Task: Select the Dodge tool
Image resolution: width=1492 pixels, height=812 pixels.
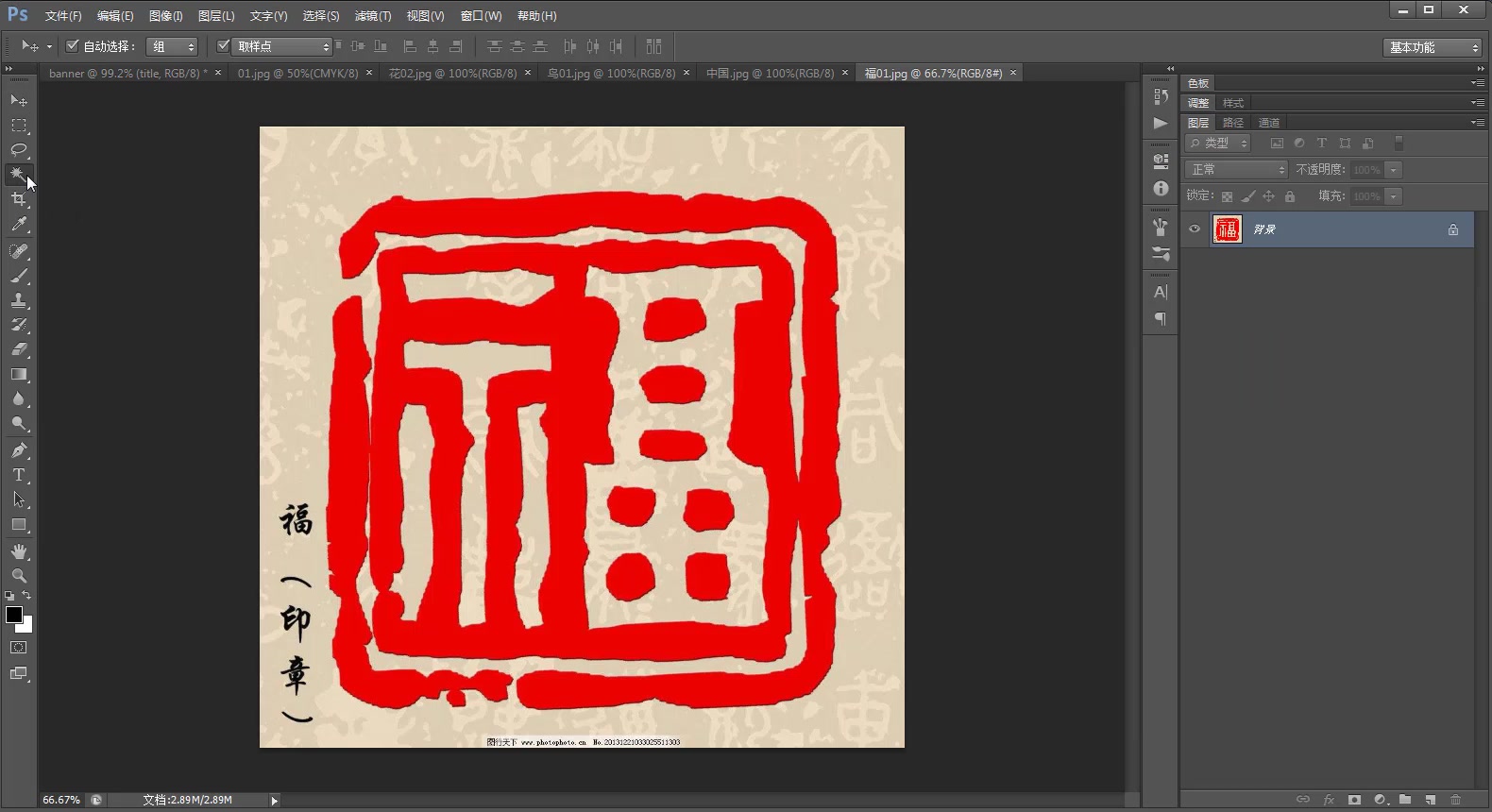Action: (x=18, y=424)
